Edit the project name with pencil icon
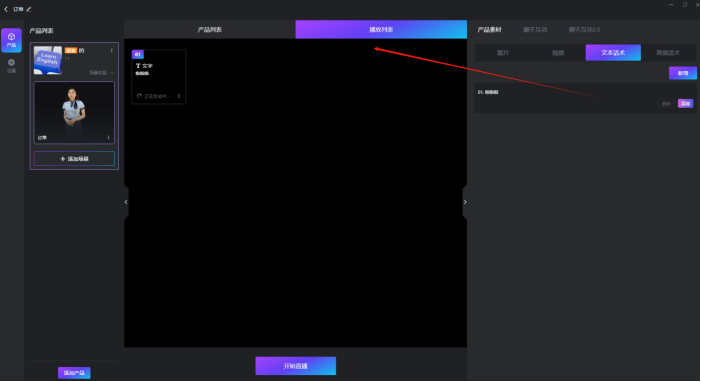Image resolution: width=701 pixels, height=382 pixels. pyautogui.click(x=29, y=9)
